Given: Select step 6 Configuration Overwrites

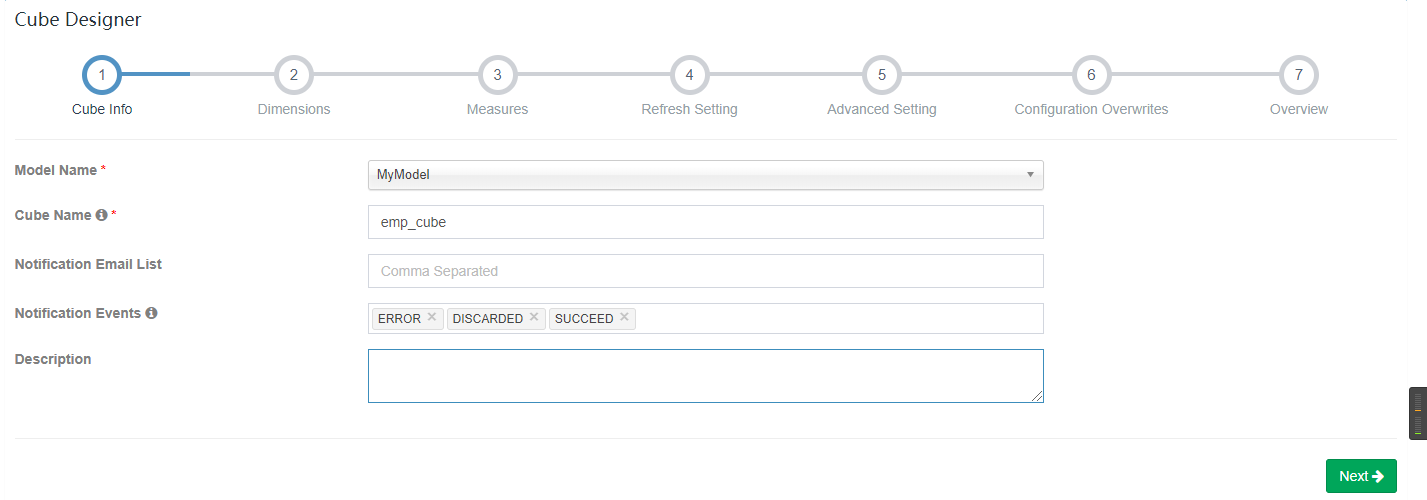Looking at the screenshot, I should [1091, 75].
